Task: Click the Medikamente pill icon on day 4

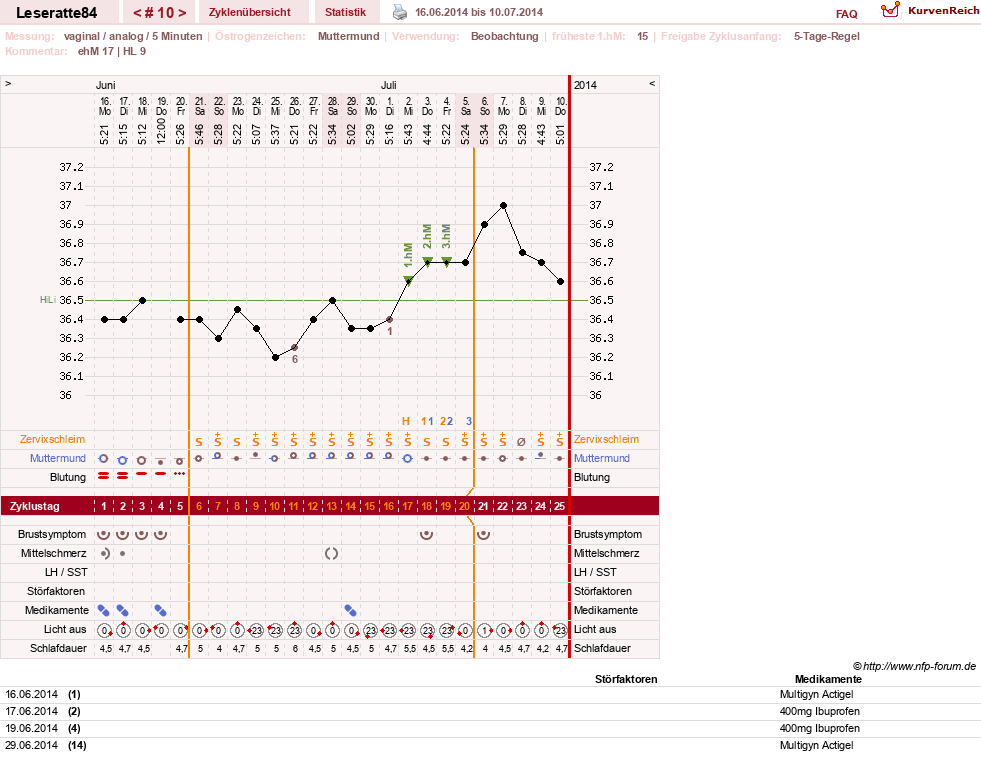Action: coord(161,610)
